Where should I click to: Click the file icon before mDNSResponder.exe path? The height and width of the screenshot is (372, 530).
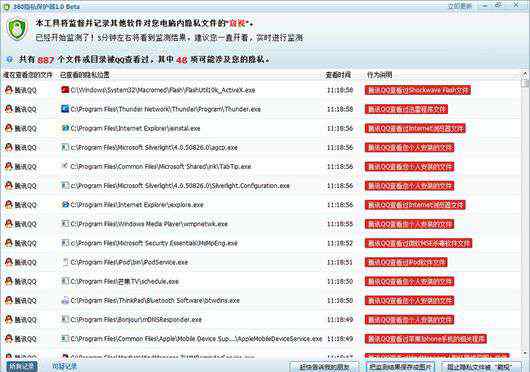pos(65,319)
